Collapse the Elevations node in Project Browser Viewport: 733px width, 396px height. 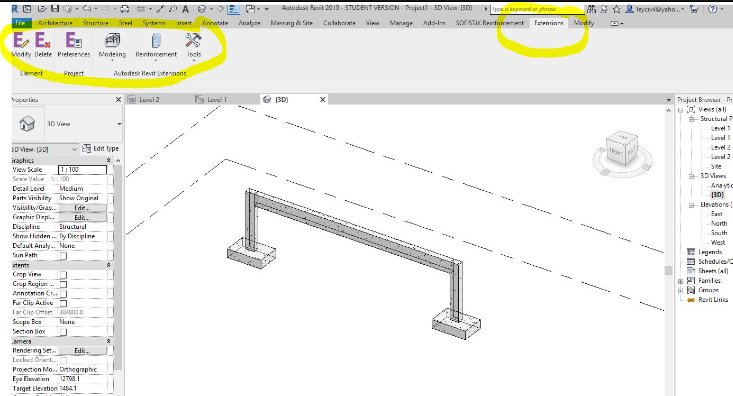click(691, 205)
